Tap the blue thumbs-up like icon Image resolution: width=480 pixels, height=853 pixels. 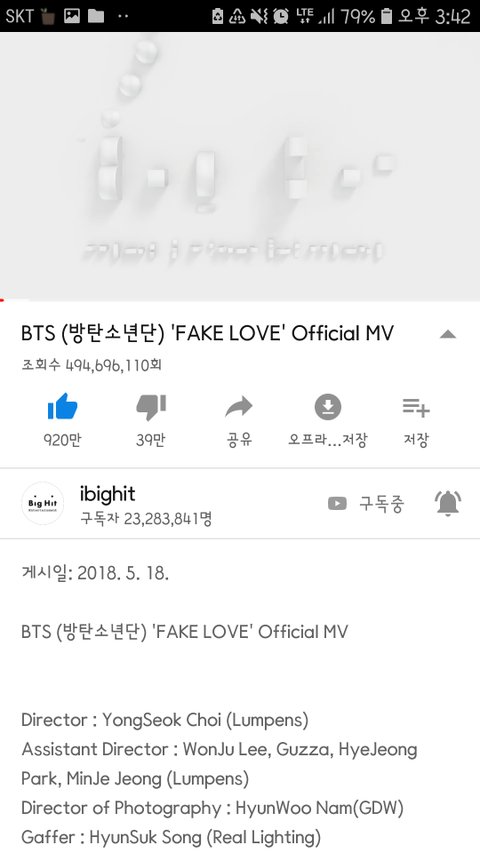coord(63,406)
